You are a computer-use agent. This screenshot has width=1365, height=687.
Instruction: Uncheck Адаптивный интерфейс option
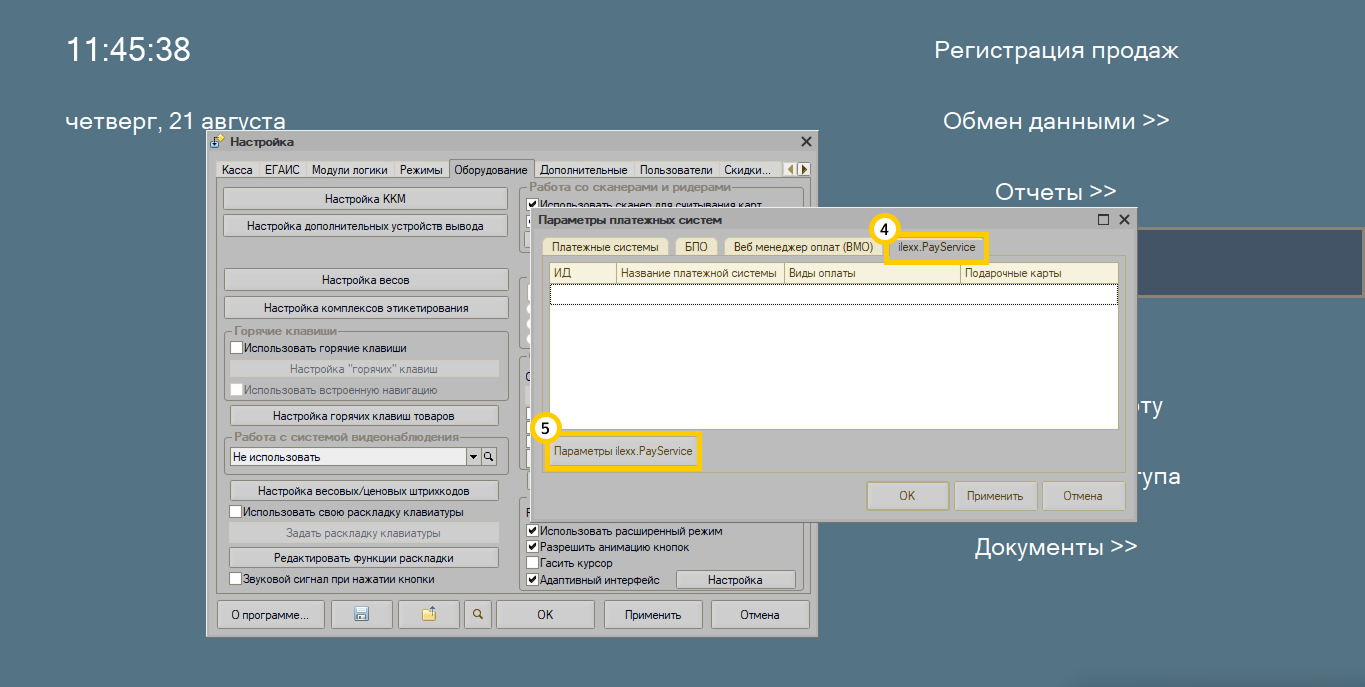[533, 580]
